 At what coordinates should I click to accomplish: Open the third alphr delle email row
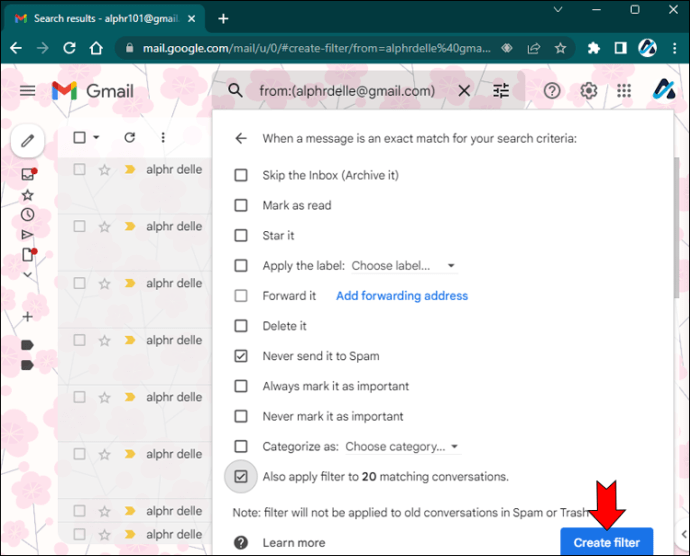135,299
